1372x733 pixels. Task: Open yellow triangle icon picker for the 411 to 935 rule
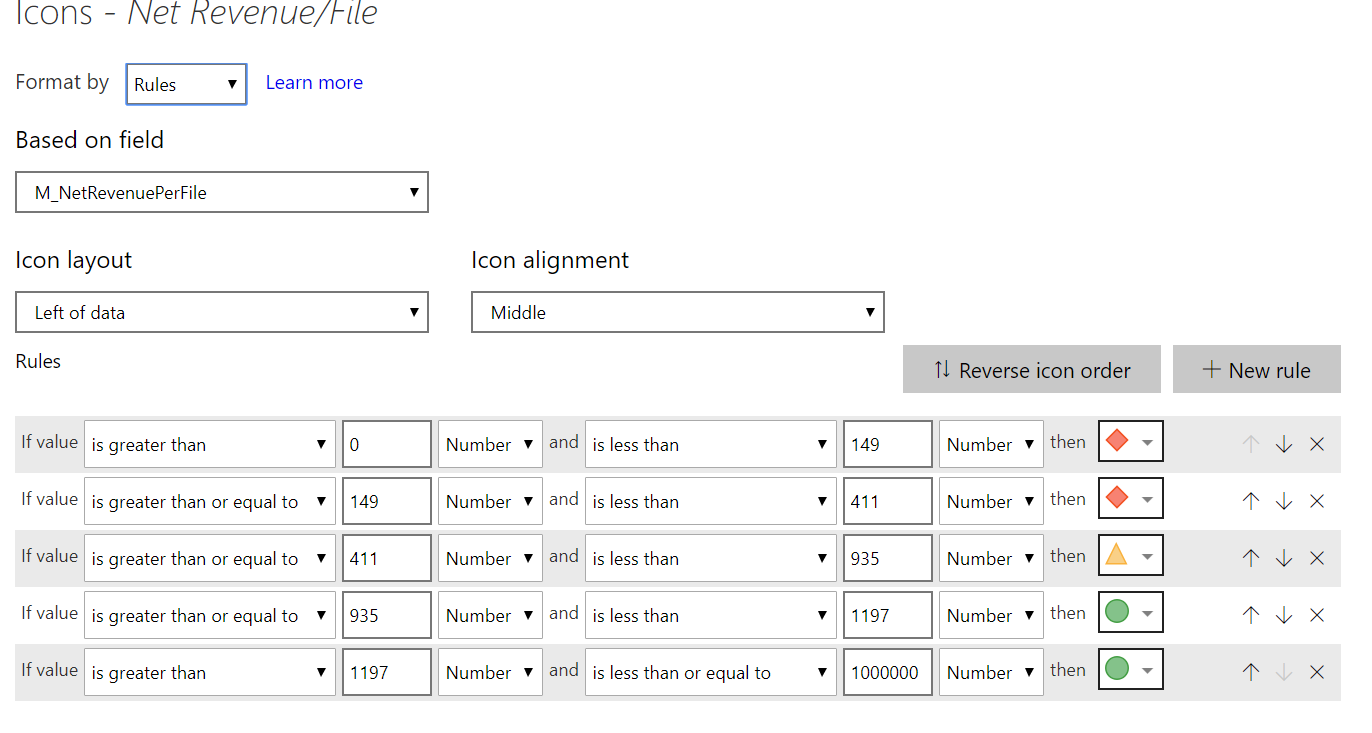tap(1131, 555)
